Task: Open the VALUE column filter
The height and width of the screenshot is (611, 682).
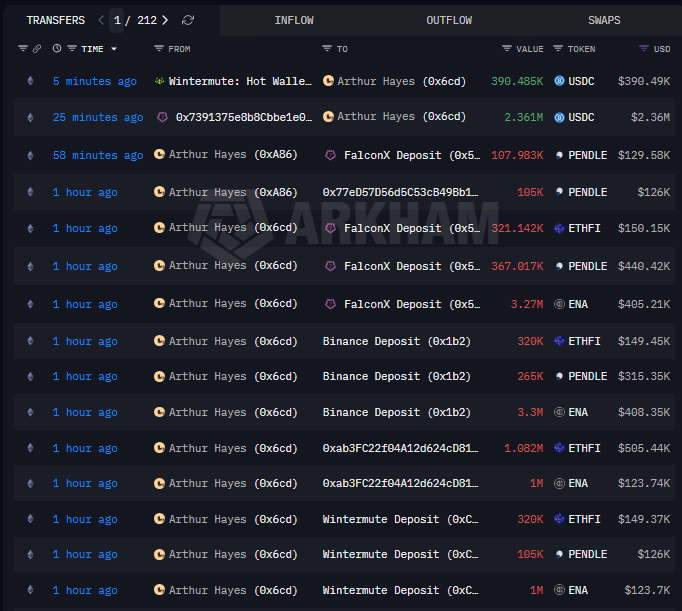Action: pos(507,49)
